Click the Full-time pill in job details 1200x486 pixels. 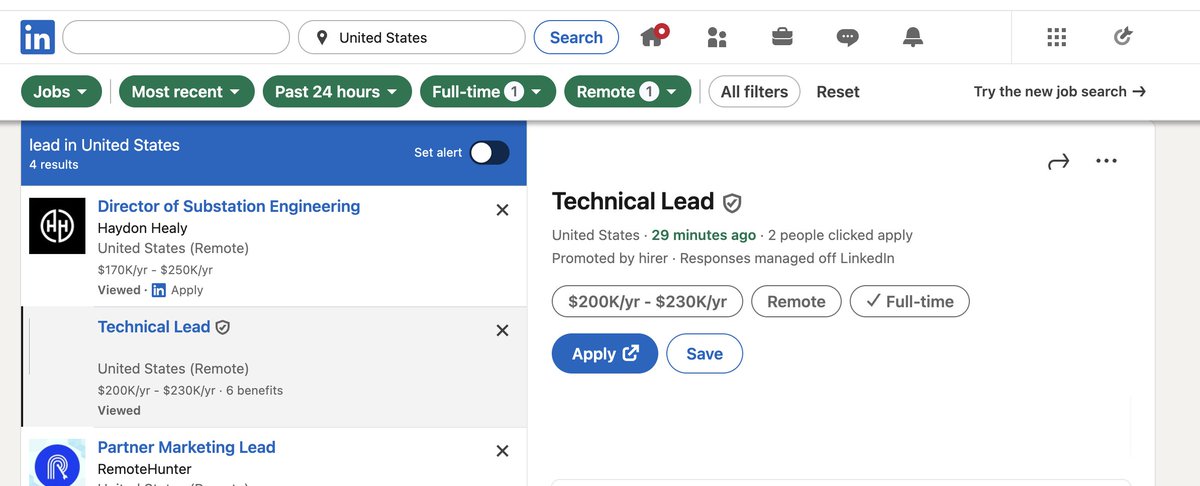[x=909, y=301]
